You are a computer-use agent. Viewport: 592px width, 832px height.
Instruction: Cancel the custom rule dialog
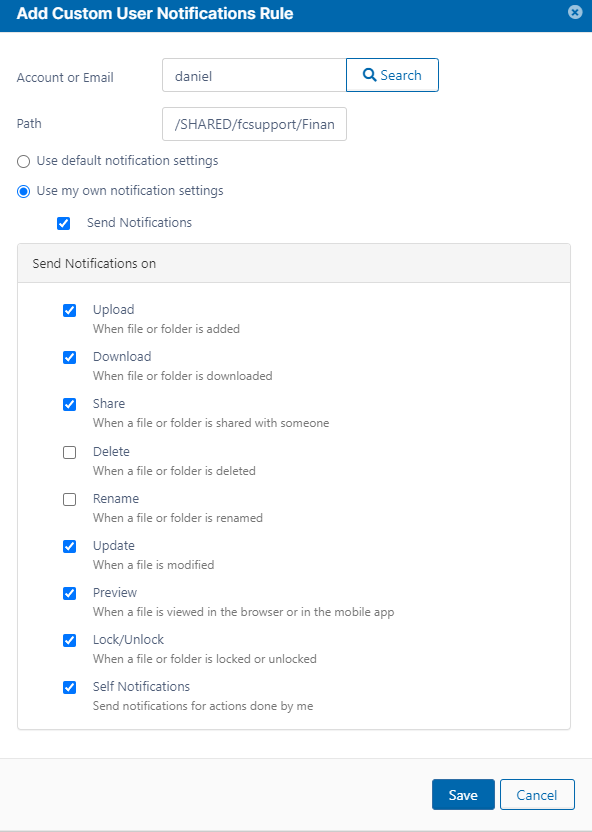(537, 794)
